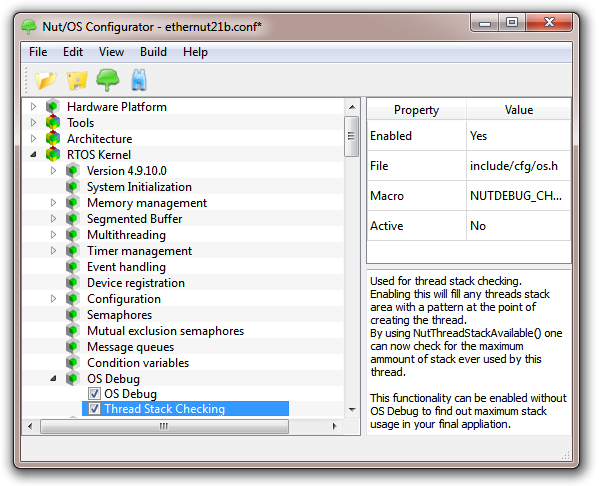Click the Device registration component icon
Image resolution: width=599 pixels, height=486 pixels.
click(x=73, y=283)
